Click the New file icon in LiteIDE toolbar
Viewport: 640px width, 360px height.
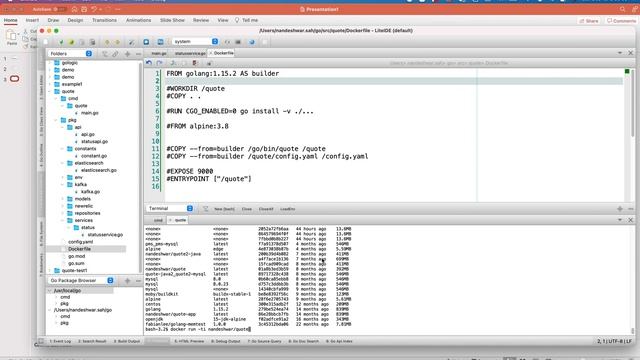pos(46,42)
